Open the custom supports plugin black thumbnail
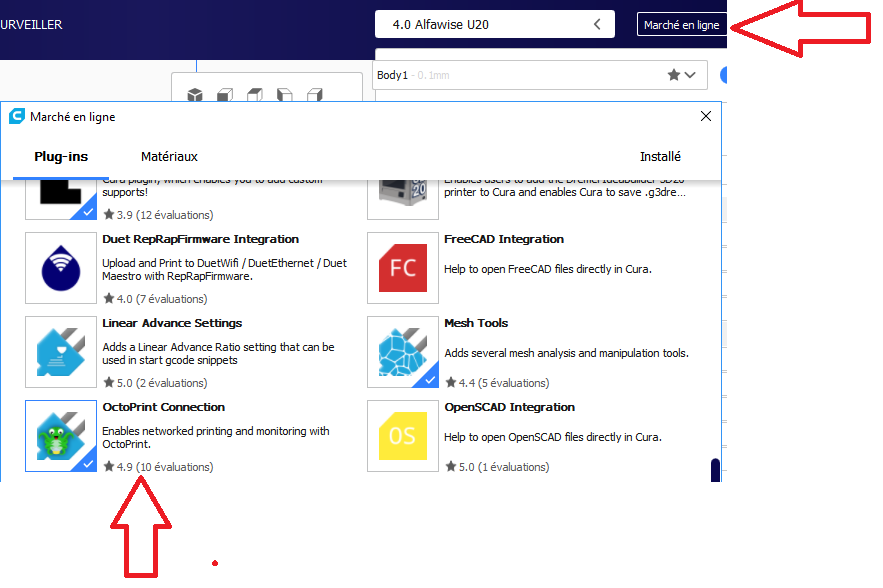 point(61,199)
